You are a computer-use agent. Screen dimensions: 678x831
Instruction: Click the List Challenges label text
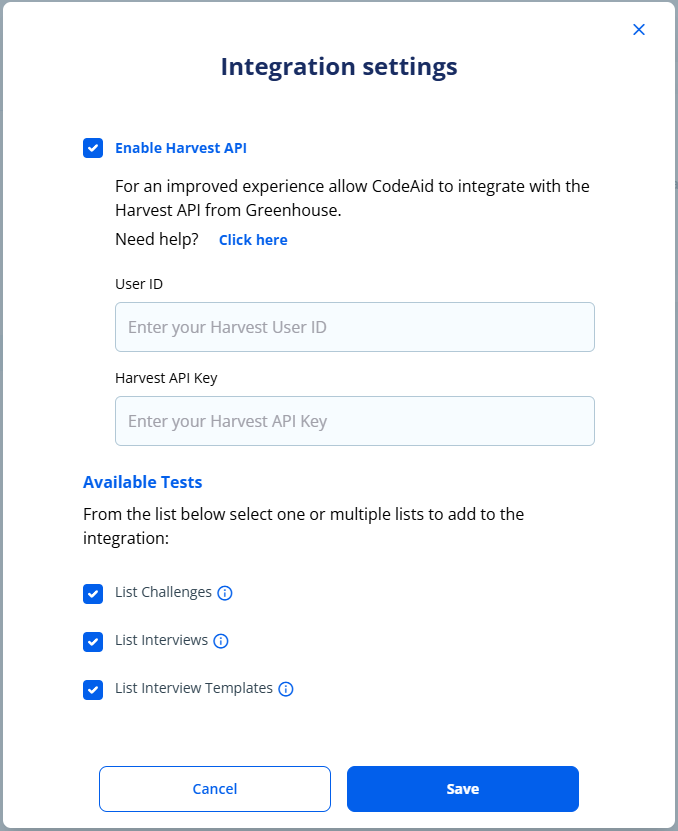[163, 592]
